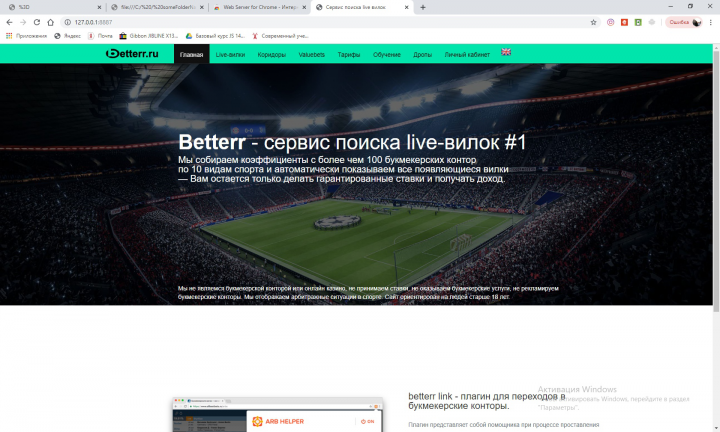Open the red square extension icon
The image size is (720, 432).
(624, 22)
